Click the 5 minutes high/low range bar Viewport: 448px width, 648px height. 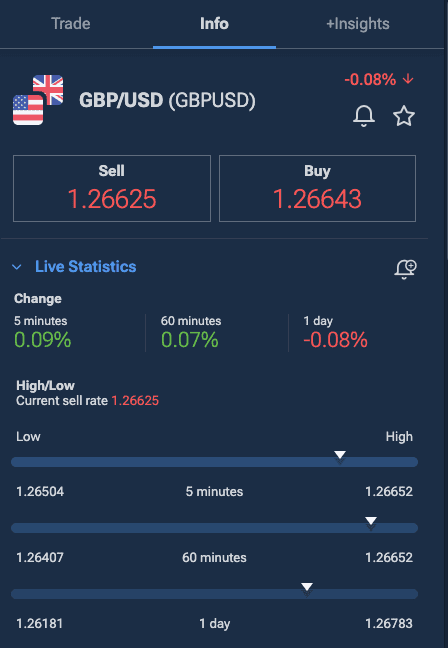tap(214, 462)
